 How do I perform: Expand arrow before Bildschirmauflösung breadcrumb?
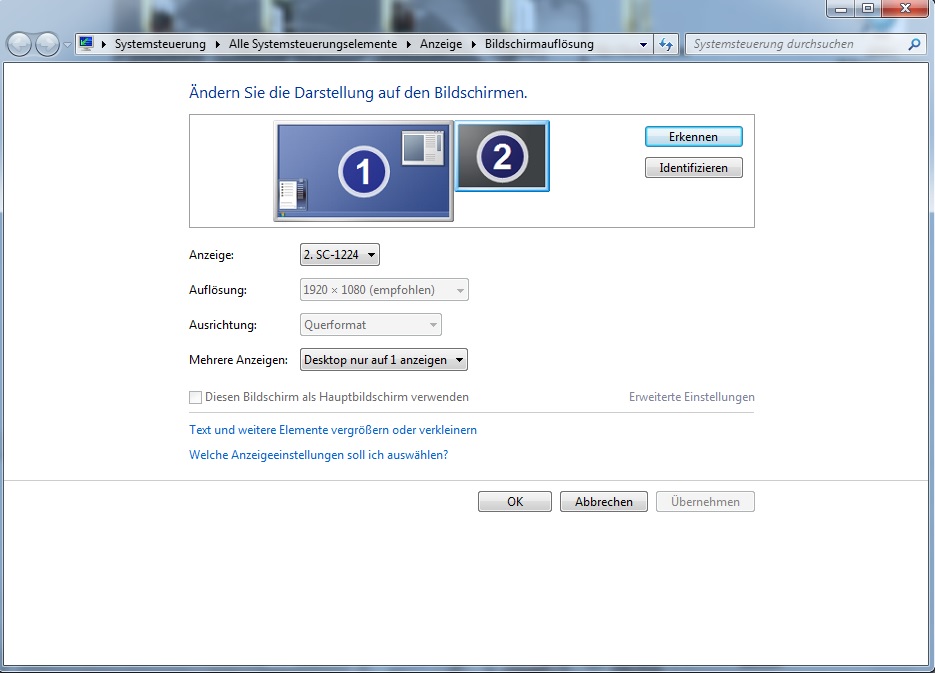click(x=473, y=44)
